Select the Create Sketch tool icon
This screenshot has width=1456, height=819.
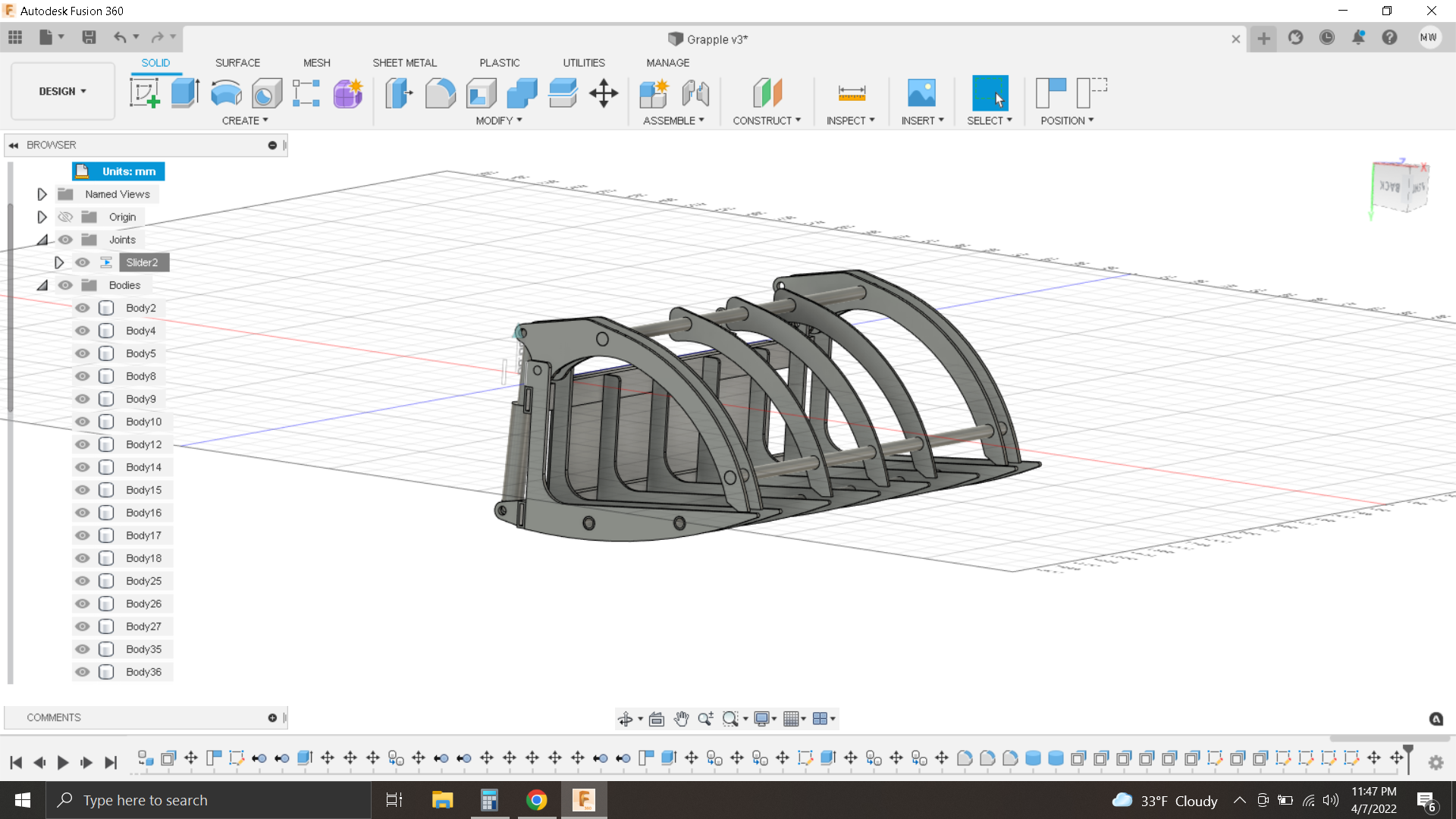[144, 93]
